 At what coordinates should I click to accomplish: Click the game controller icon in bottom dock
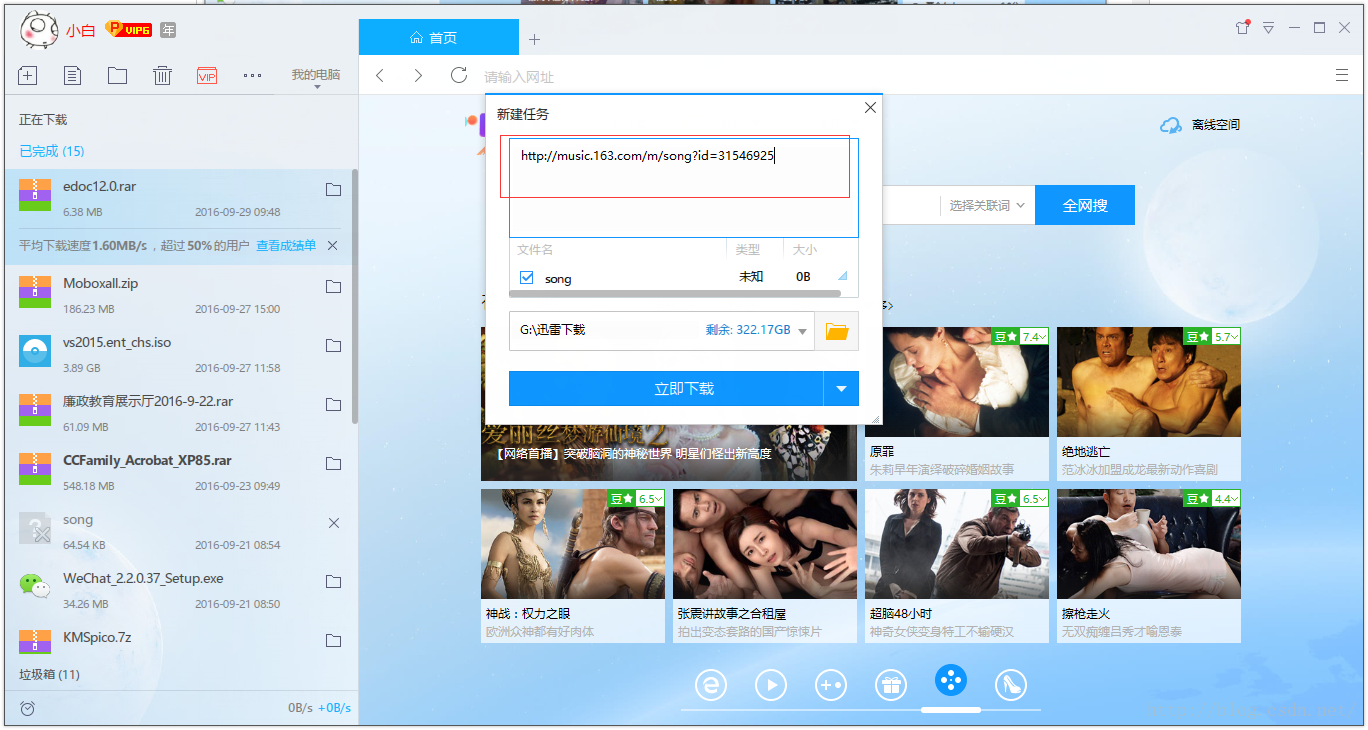click(x=831, y=685)
